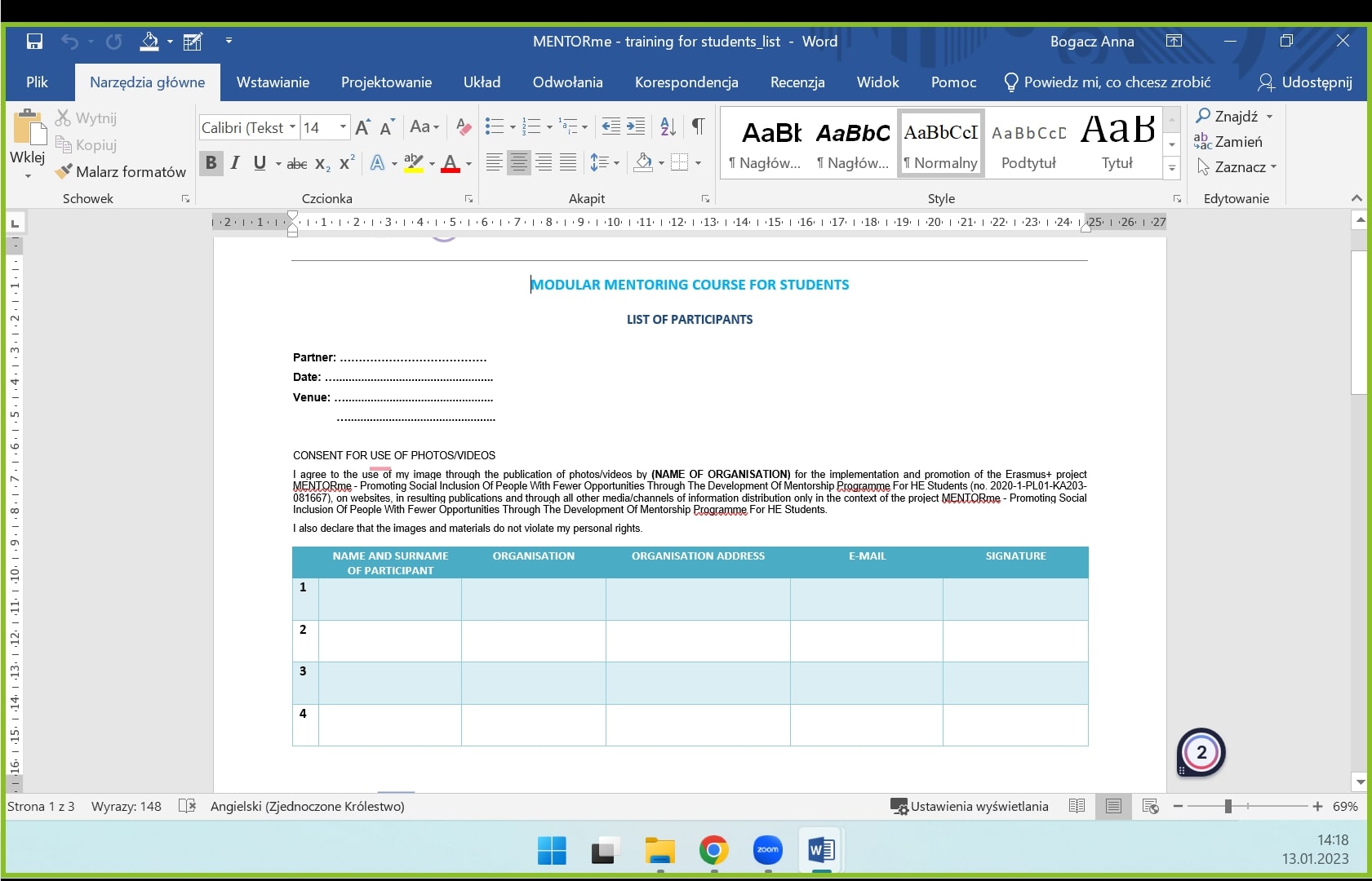Toggle bold formatting
The height and width of the screenshot is (881, 1372).
point(211,162)
